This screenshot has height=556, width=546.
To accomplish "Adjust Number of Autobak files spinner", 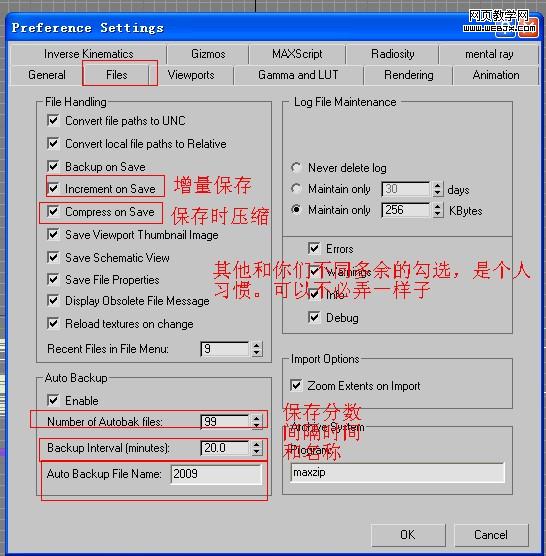I will pos(257,422).
